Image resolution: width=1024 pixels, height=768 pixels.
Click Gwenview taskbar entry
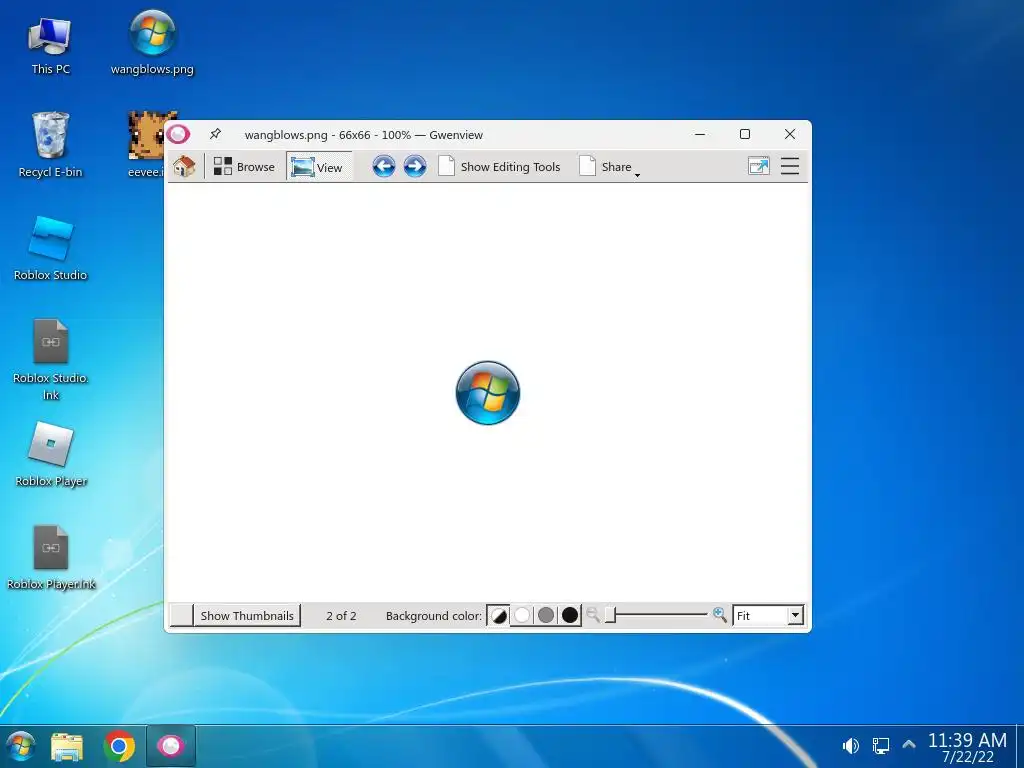(170, 746)
